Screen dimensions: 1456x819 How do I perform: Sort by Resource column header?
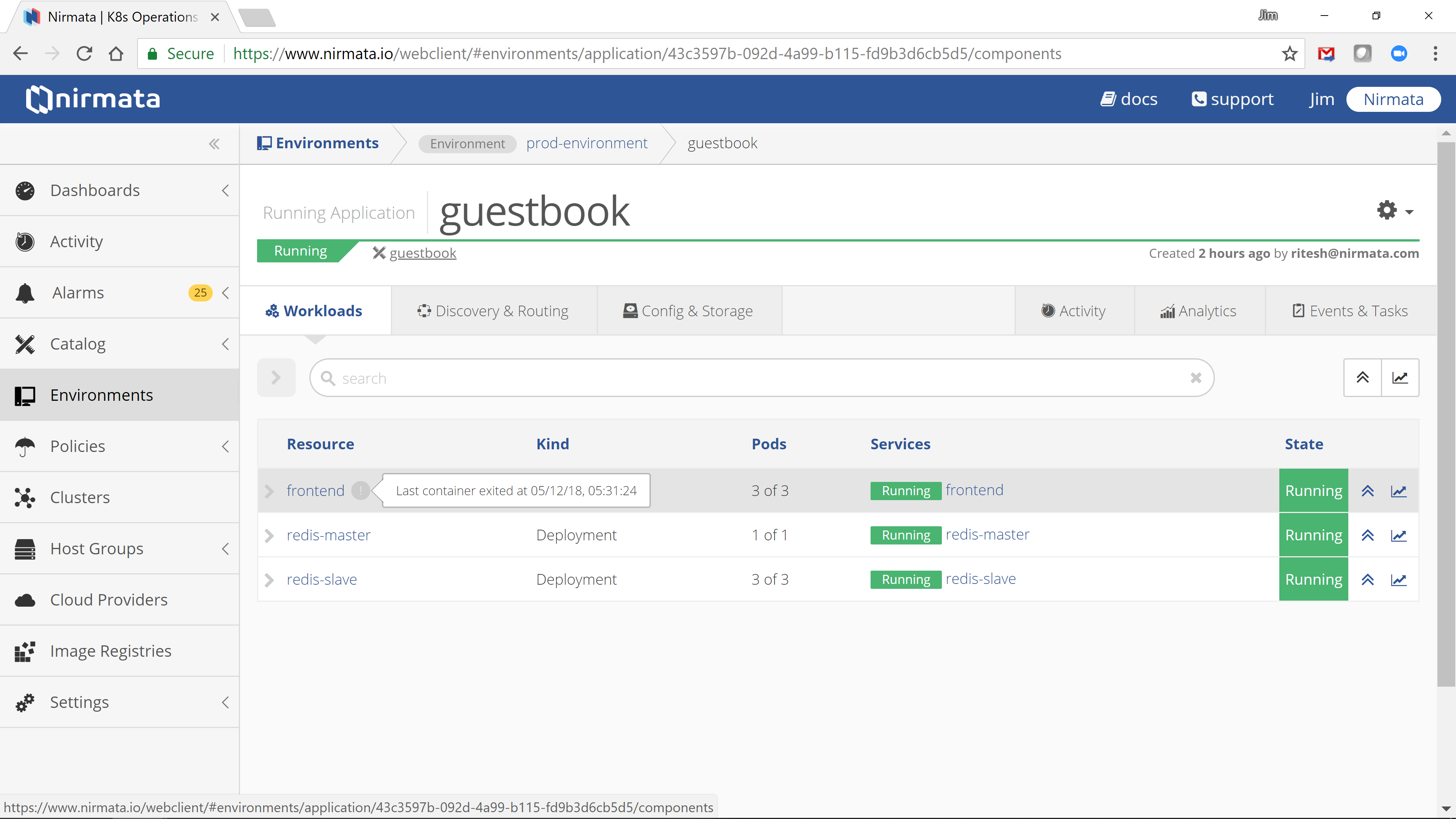[320, 444]
